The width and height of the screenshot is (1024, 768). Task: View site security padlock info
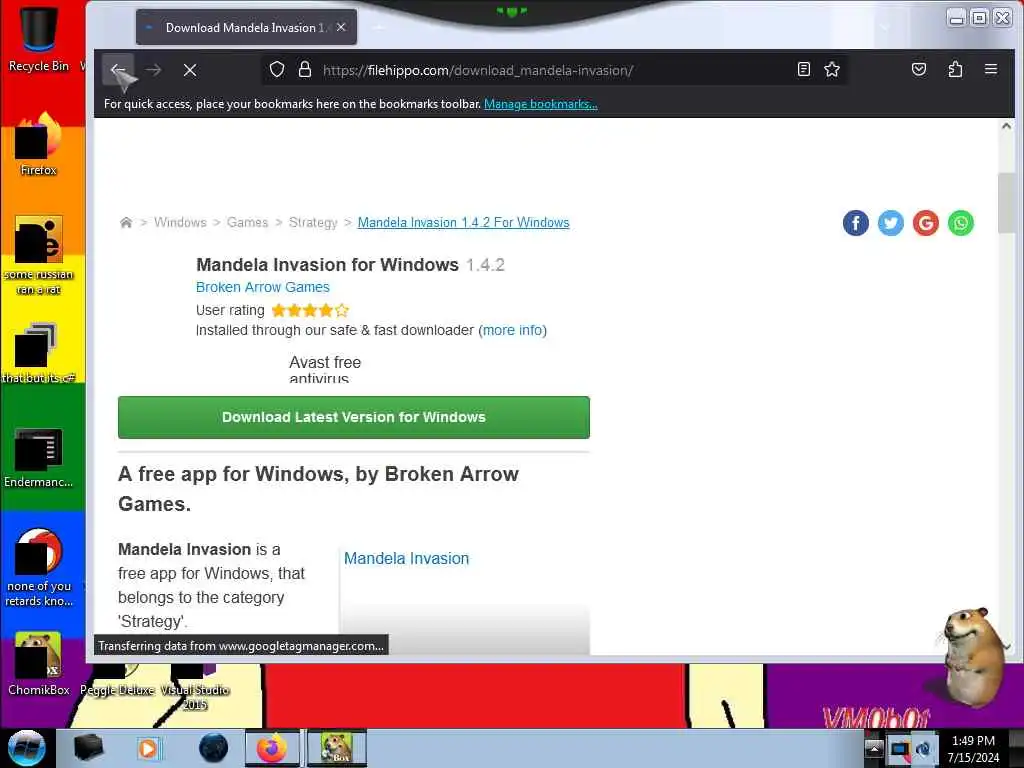tap(305, 69)
